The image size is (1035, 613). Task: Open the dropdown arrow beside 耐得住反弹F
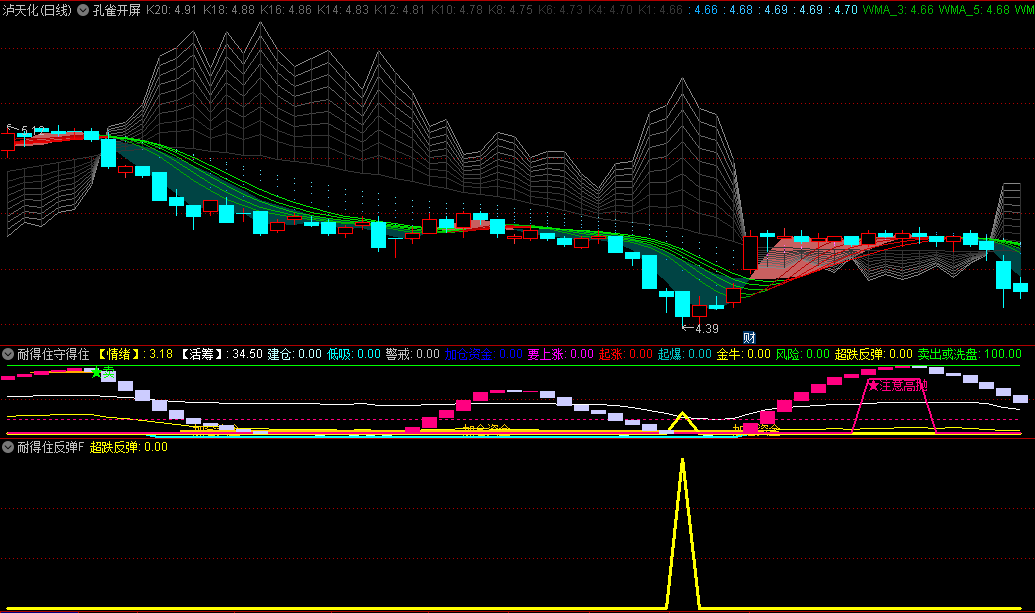tap(8, 447)
